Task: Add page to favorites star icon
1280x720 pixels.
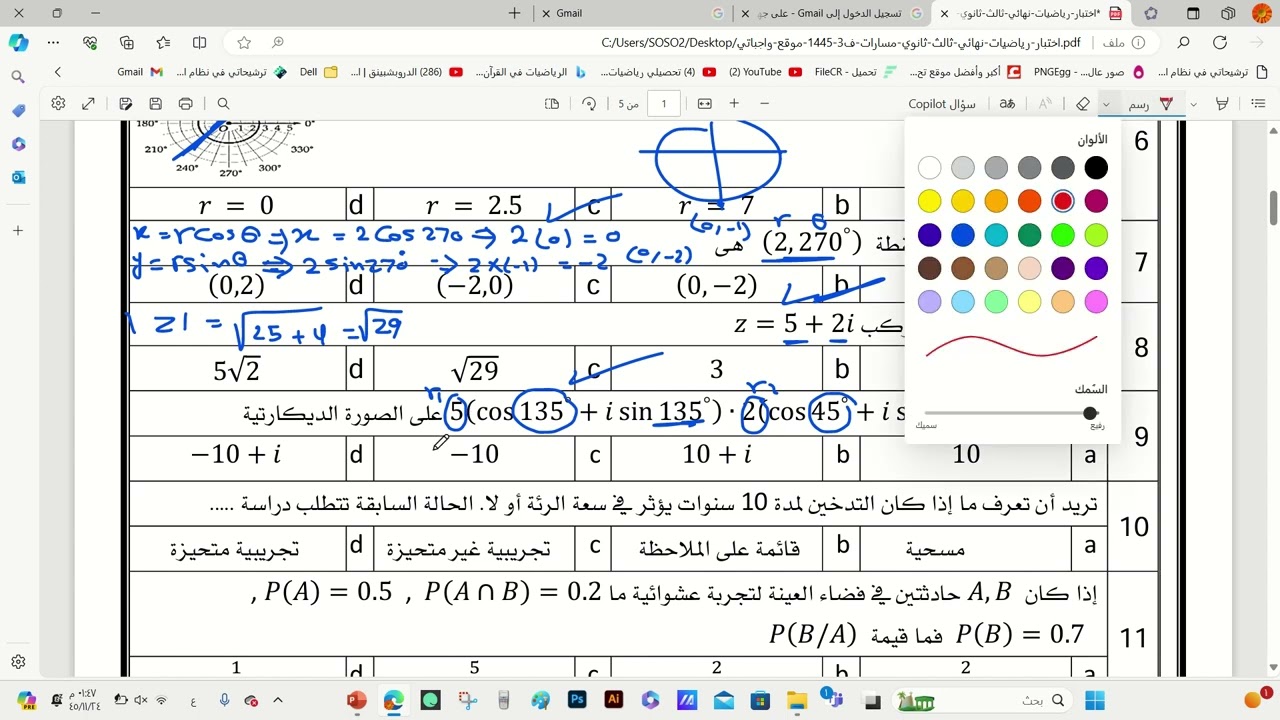Action: pos(244,43)
